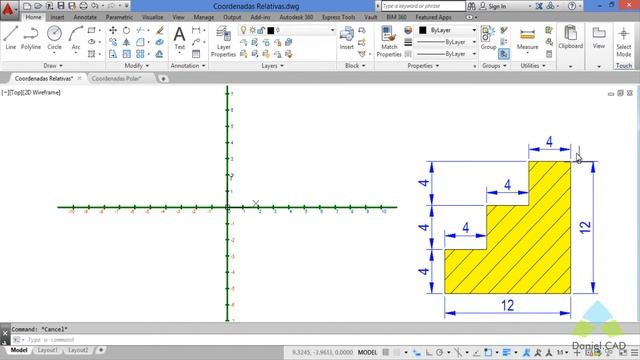640x360 pixels.
Task: Click the Mirror tool icon
Action: click(x=127, y=42)
